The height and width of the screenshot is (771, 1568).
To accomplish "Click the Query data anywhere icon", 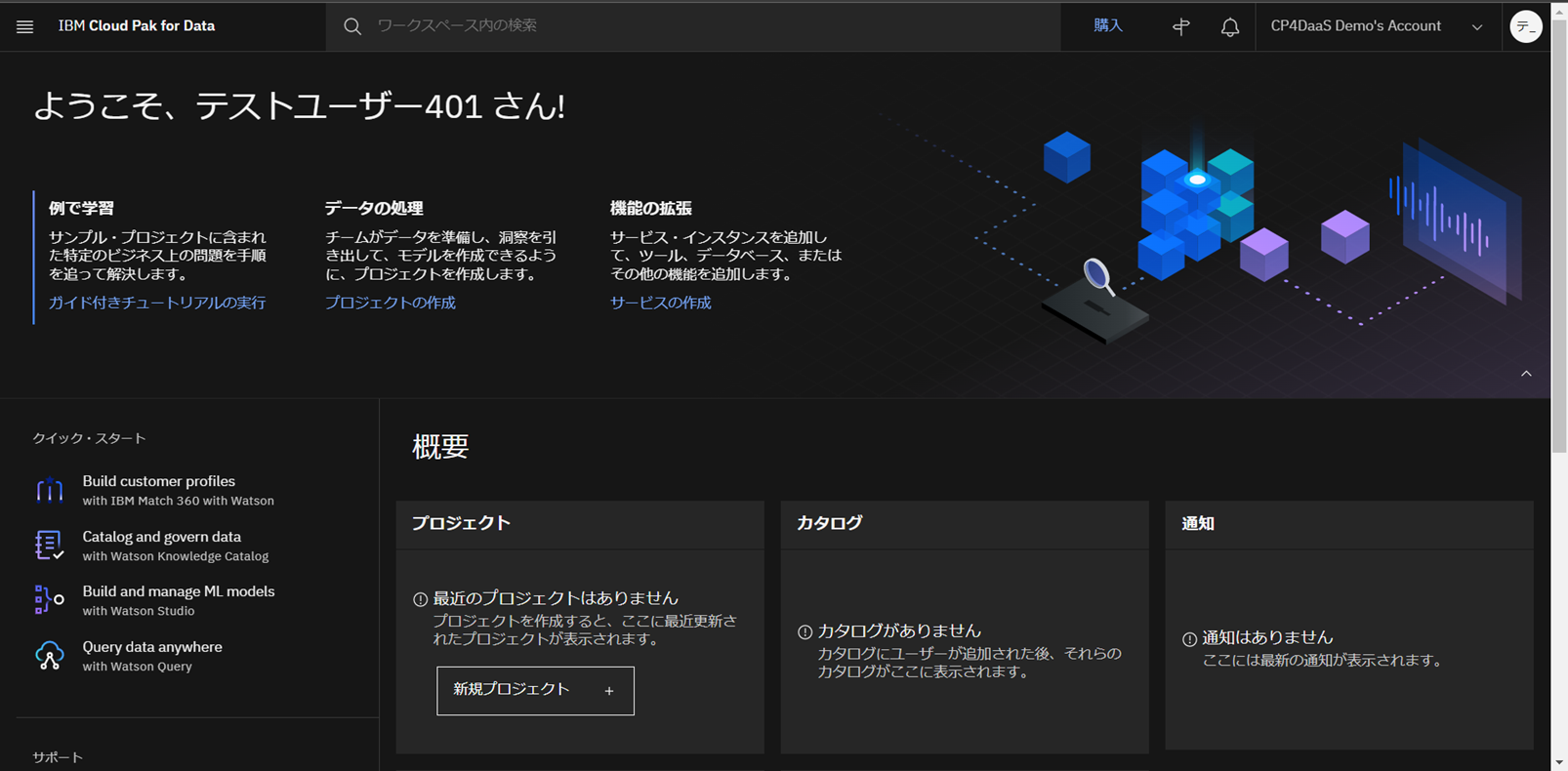I will pos(49,656).
